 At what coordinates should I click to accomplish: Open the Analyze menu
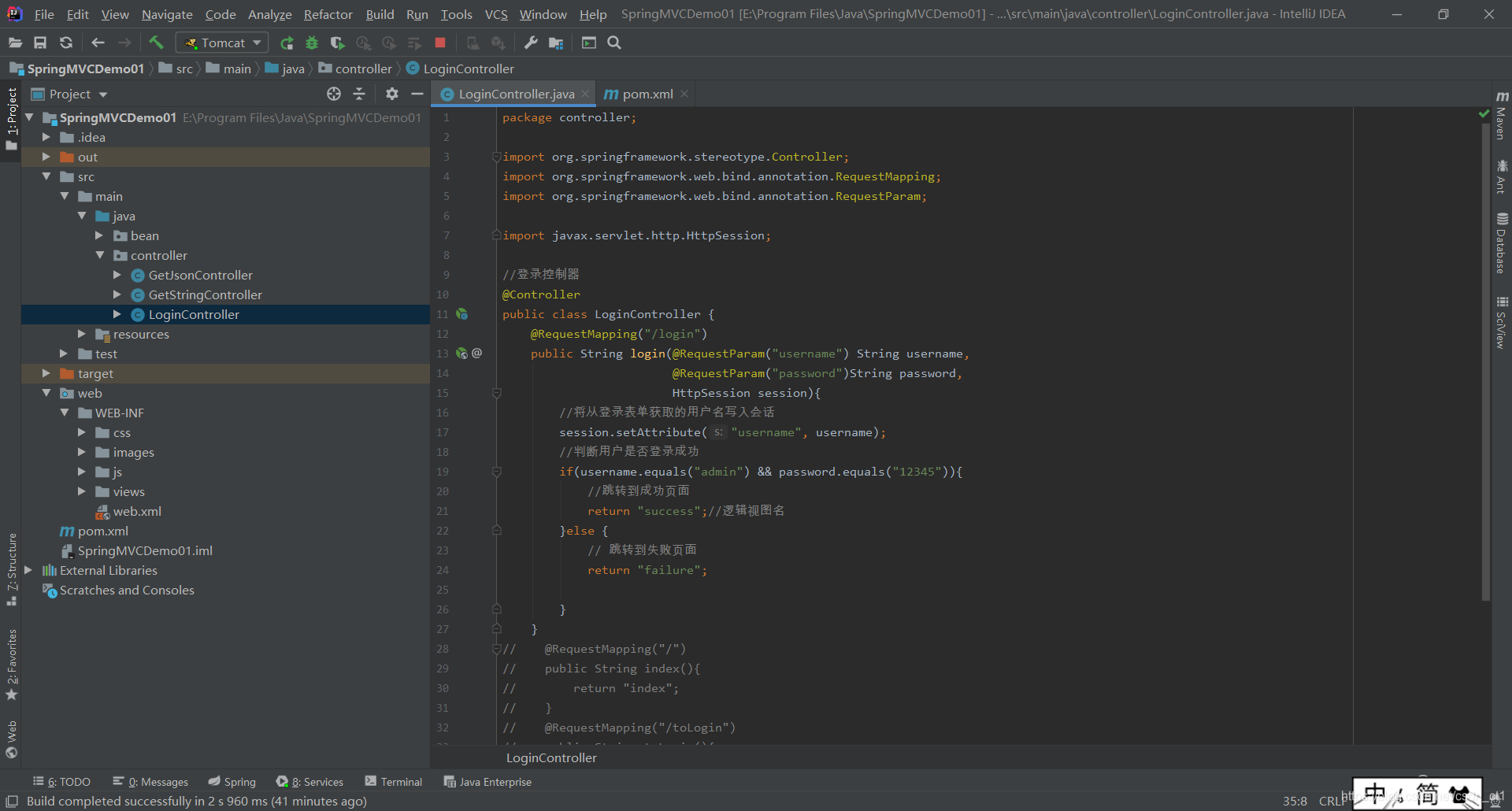[269, 14]
